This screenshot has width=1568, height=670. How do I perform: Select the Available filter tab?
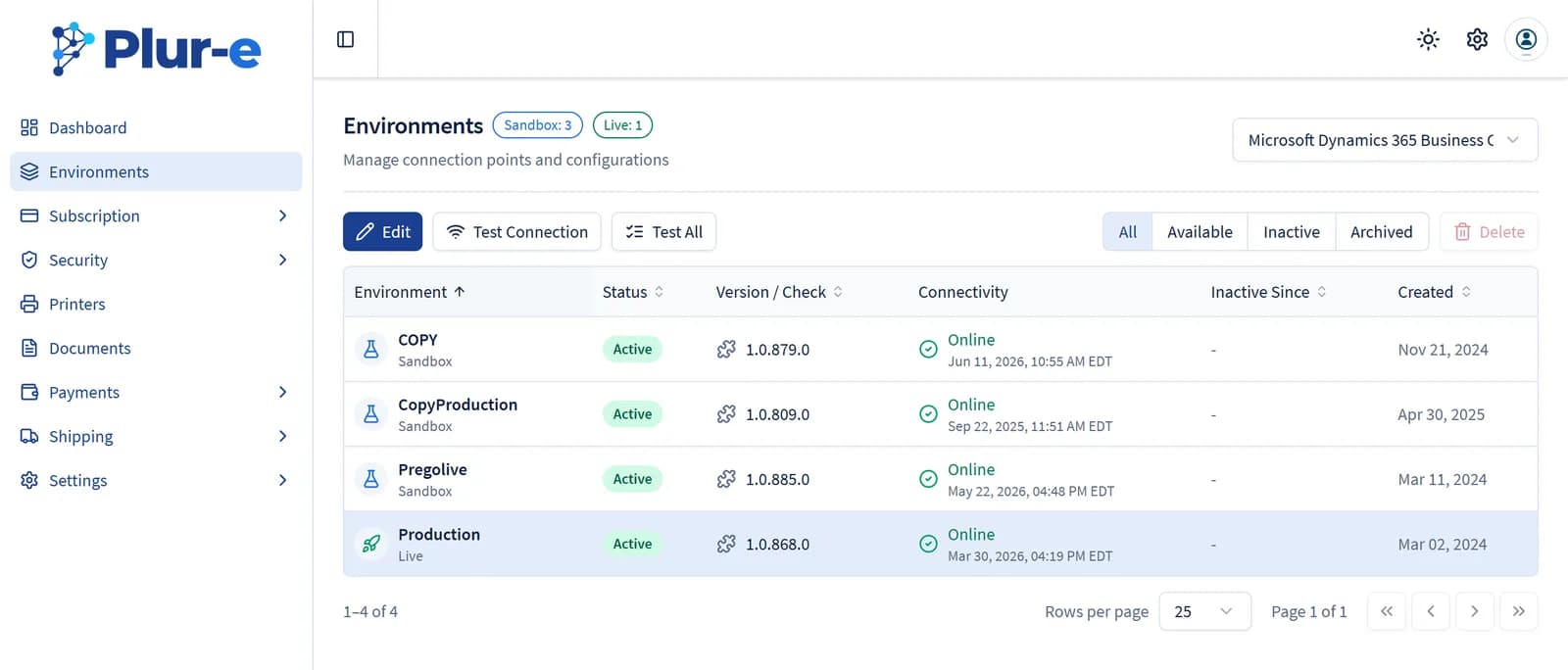[1200, 232]
